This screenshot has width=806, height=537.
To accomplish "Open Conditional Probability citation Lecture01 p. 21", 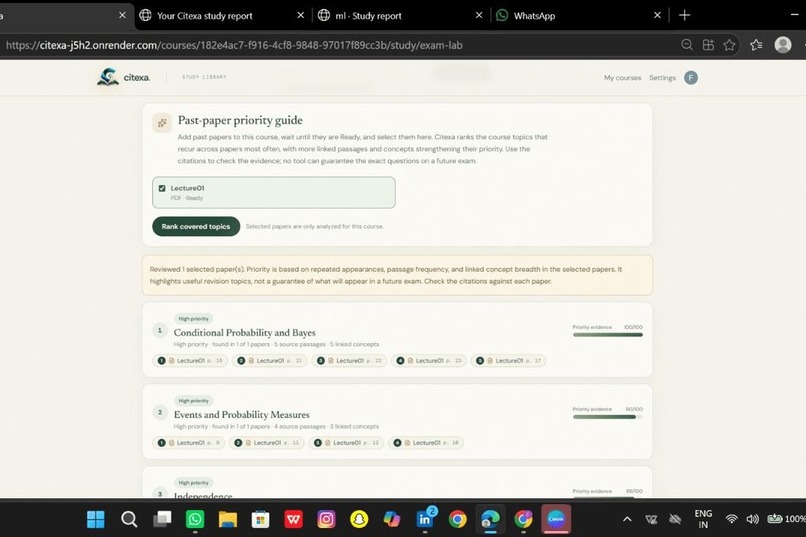I will click(270, 361).
